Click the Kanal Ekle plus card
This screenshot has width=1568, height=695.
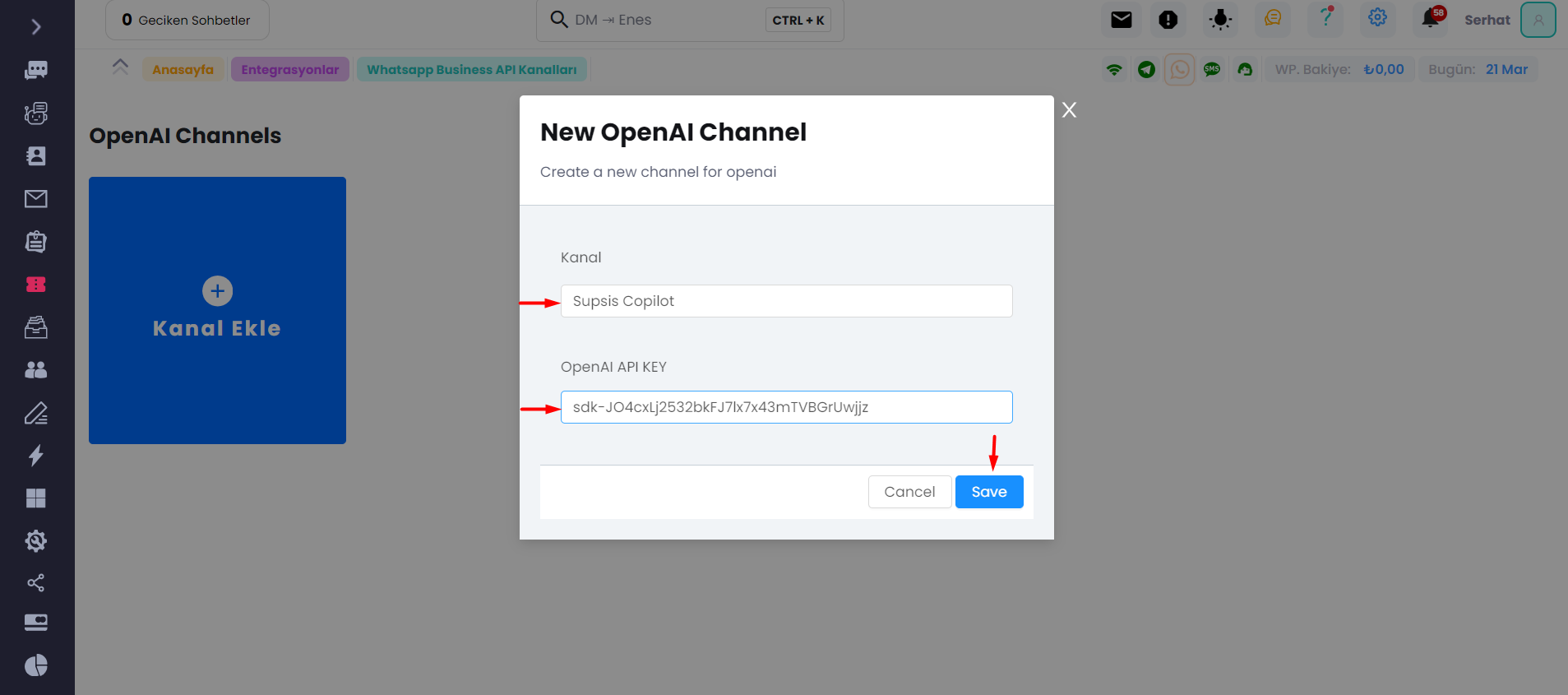tap(217, 310)
